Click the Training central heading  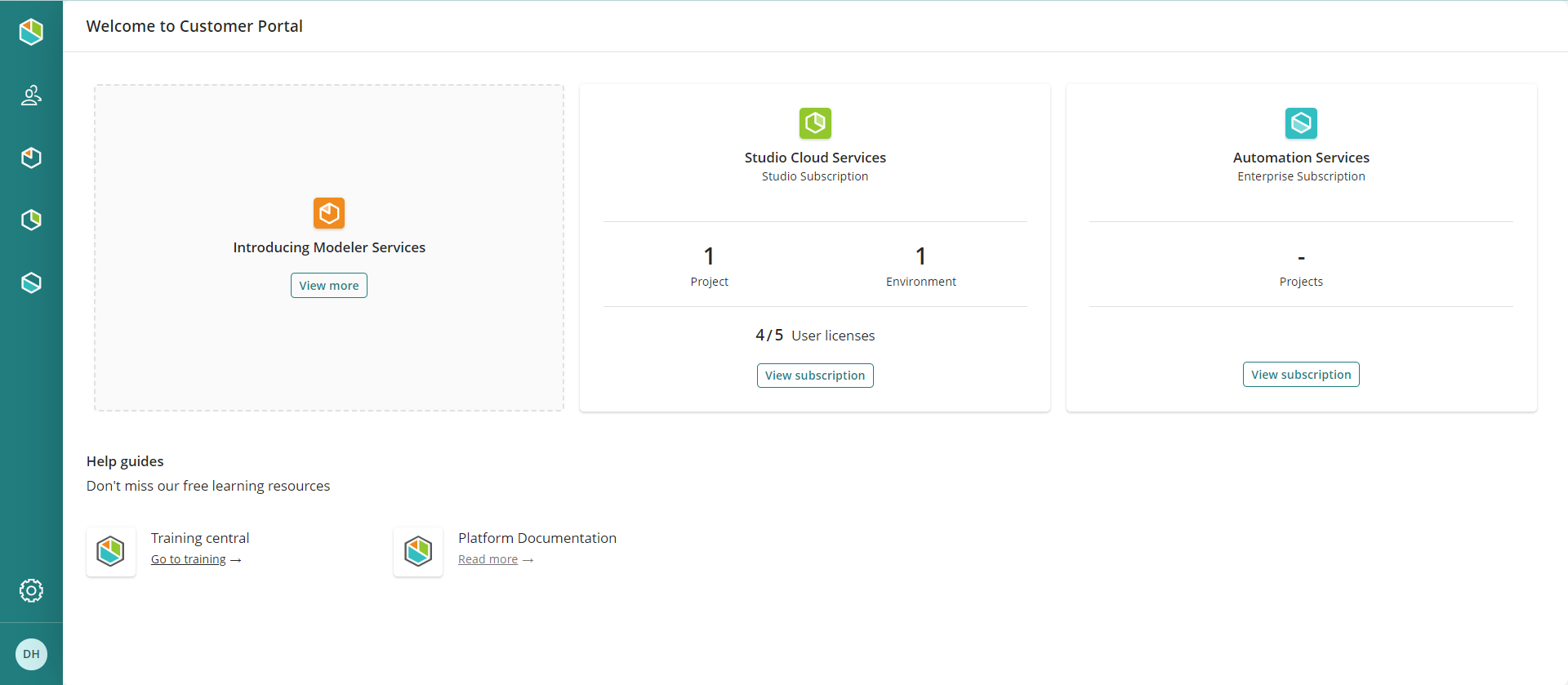tap(200, 538)
